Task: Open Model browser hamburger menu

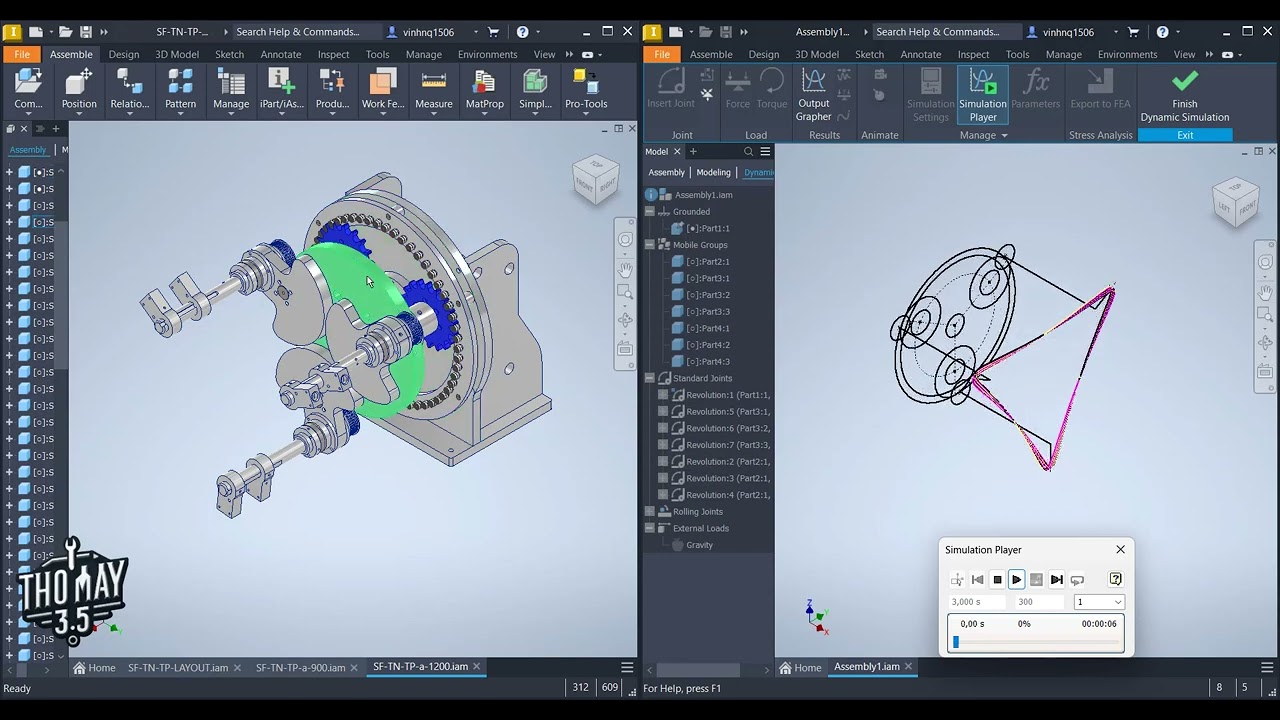Action: (x=765, y=152)
